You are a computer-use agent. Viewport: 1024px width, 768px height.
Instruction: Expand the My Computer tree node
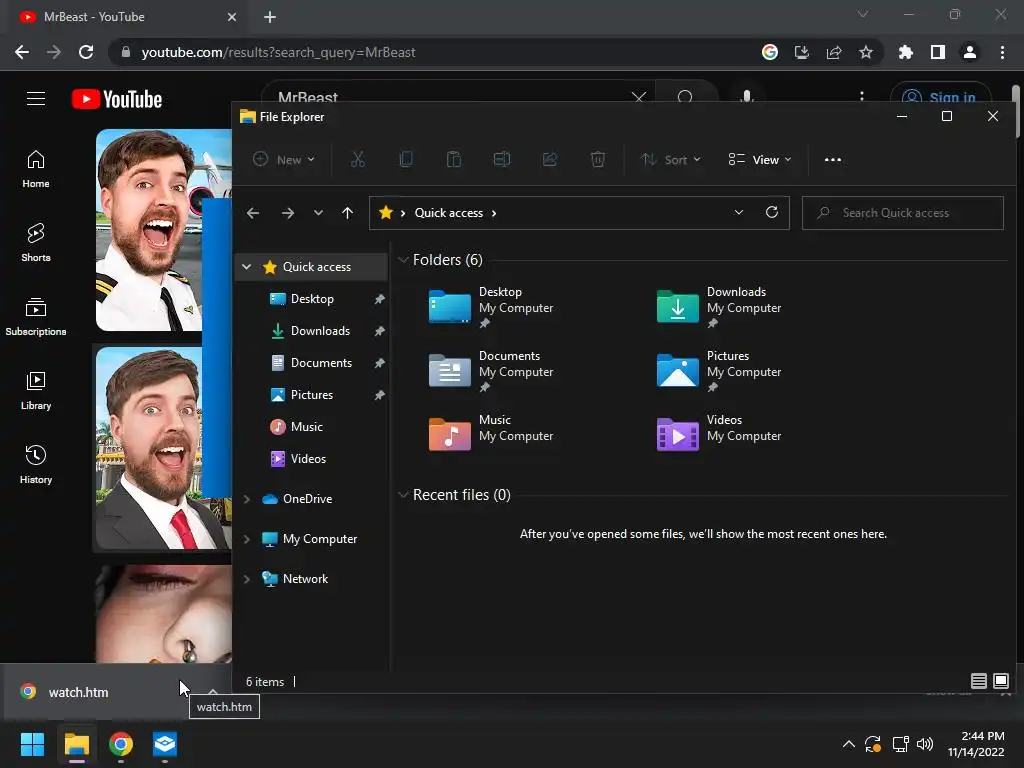click(x=247, y=539)
